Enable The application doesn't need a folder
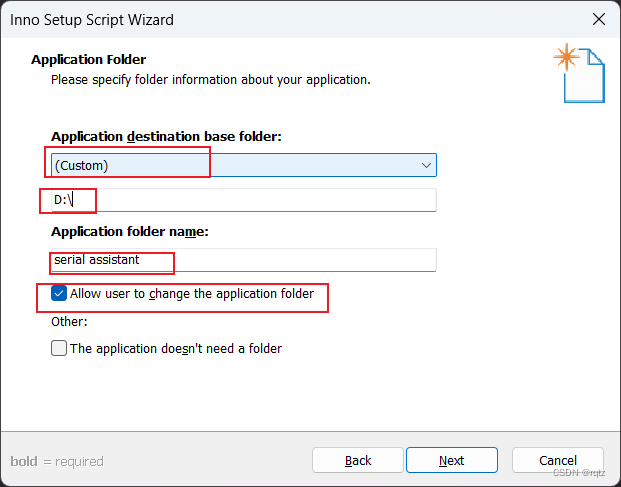This screenshot has height=487, width=621. 59,348
